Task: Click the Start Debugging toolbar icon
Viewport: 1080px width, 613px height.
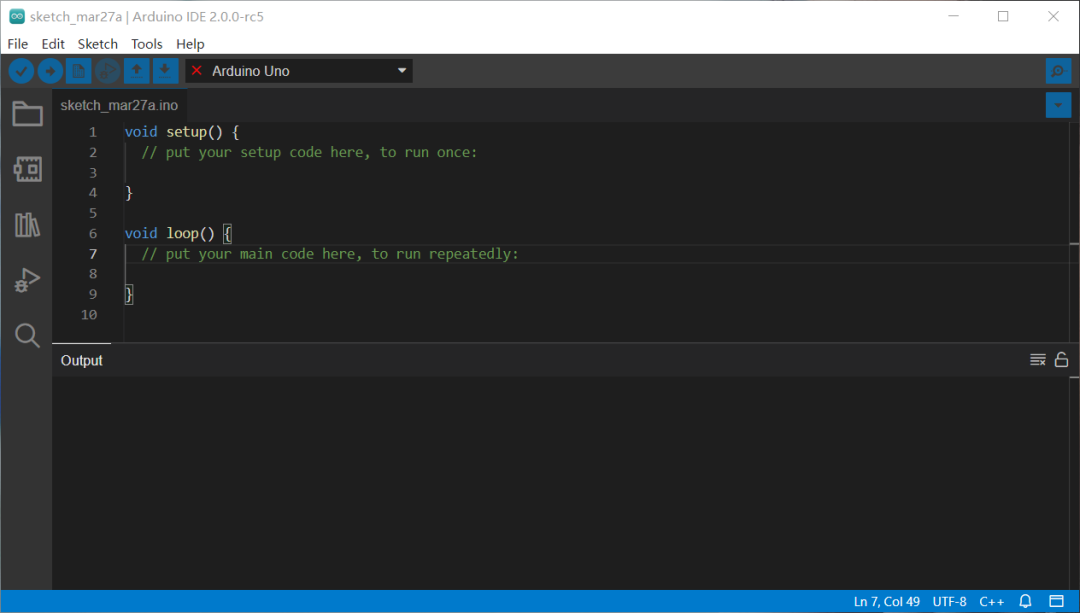Action: (107, 71)
